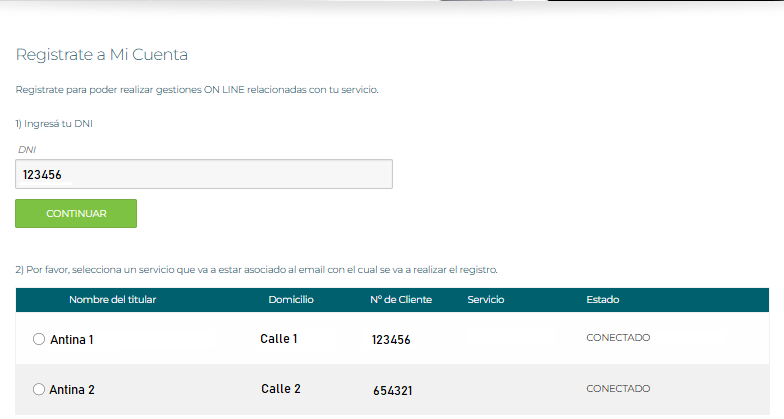
Task: Click the 'Antina 1' name label
Action: click(x=72, y=340)
